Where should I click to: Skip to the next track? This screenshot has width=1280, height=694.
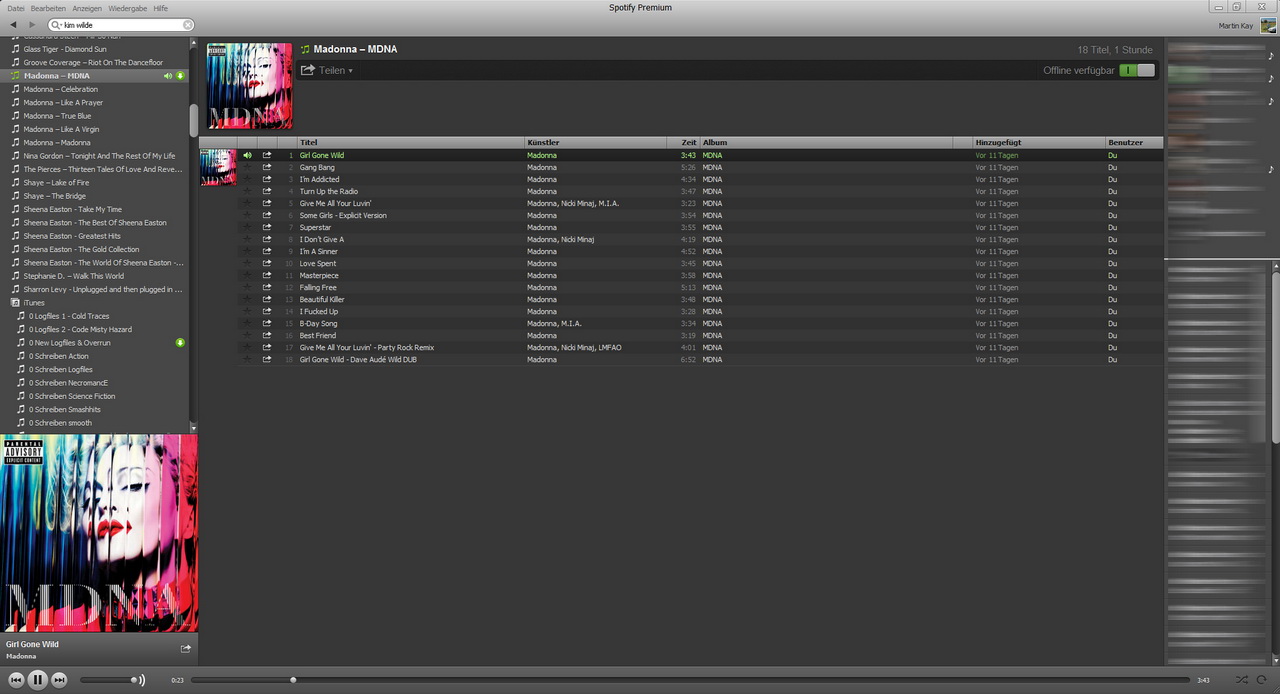coord(59,680)
